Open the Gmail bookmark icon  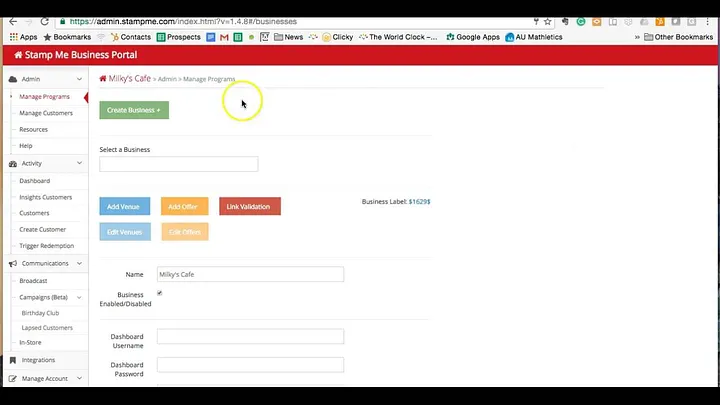click(x=224, y=37)
